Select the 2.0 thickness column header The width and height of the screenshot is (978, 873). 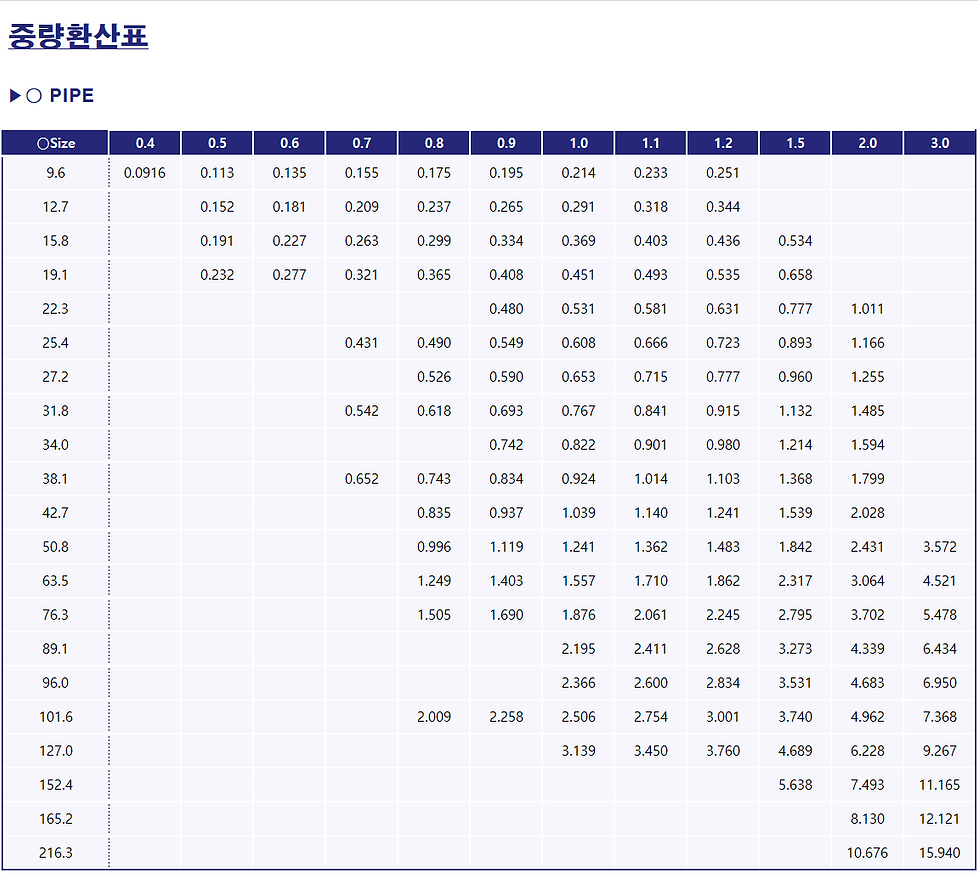coord(868,143)
